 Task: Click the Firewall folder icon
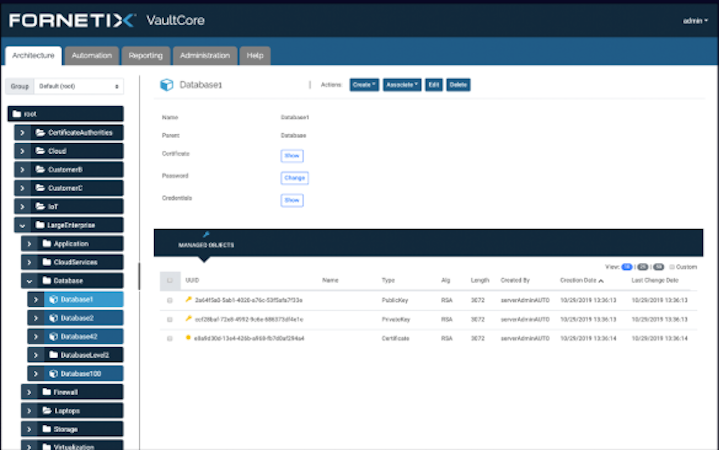pyautogui.click(x=47, y=392)
